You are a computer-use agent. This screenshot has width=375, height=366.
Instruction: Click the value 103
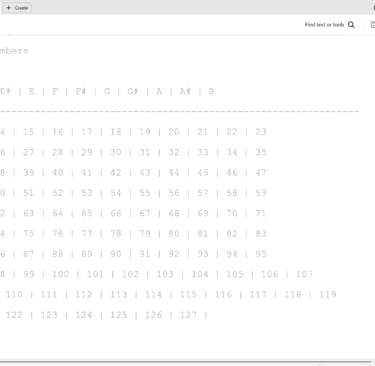click(x=165, y=274)
